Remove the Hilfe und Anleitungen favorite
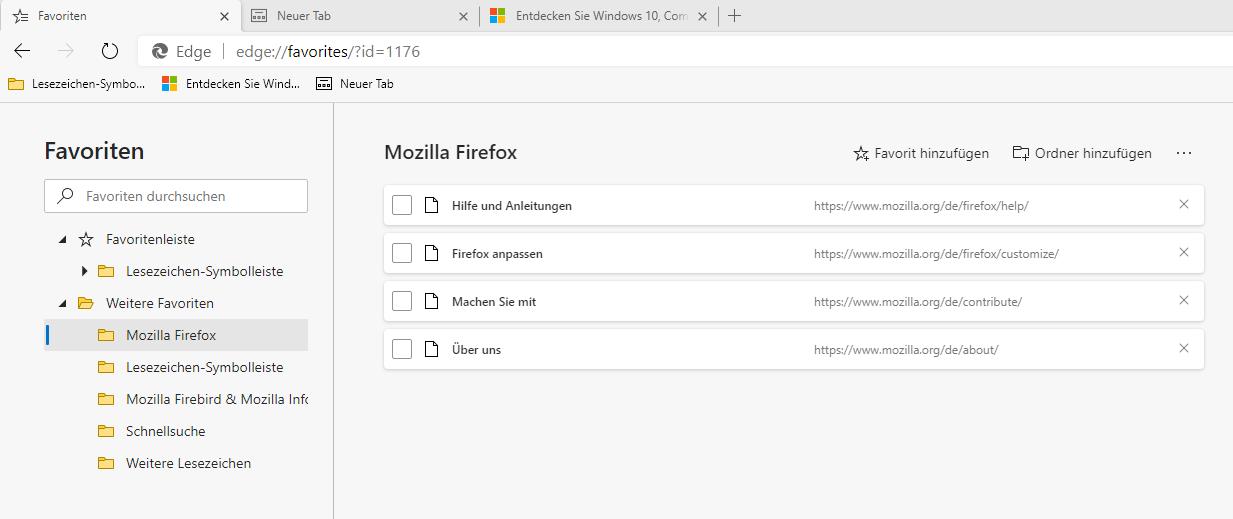The width and height of the screenshot is (1233, 519). (1184, 205)
